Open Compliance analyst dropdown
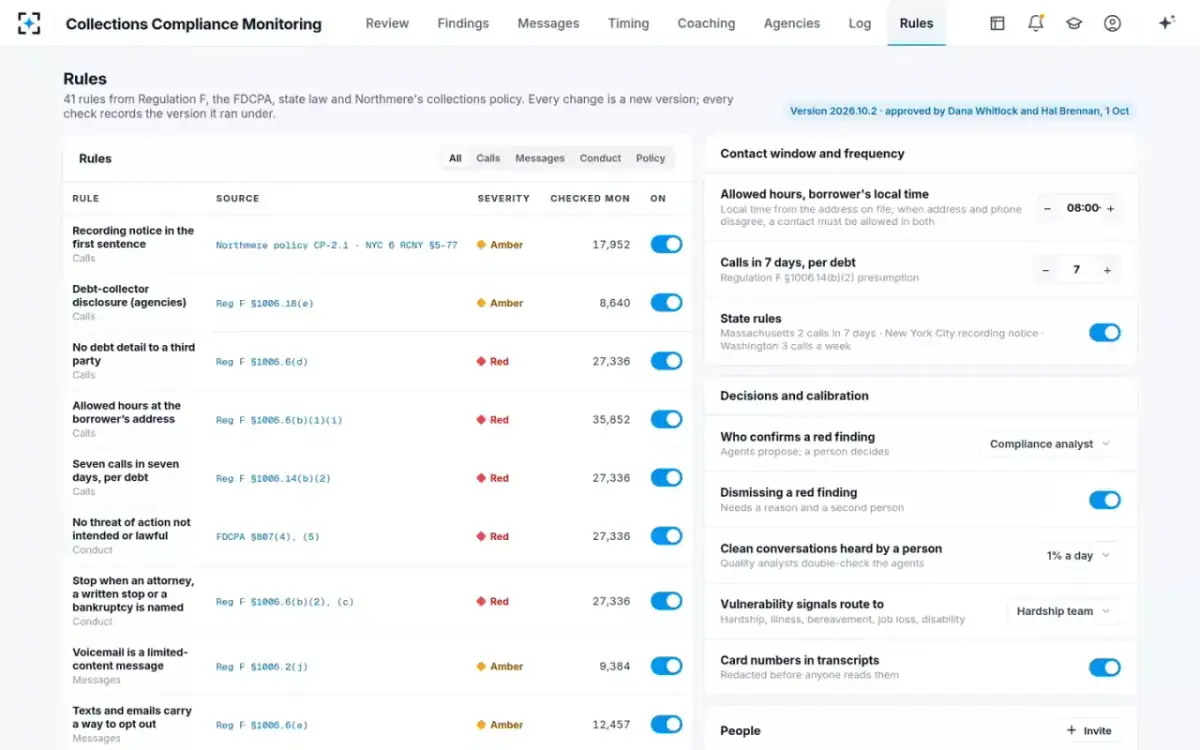Viewport: 1200px width, 750px height. 1050,444
